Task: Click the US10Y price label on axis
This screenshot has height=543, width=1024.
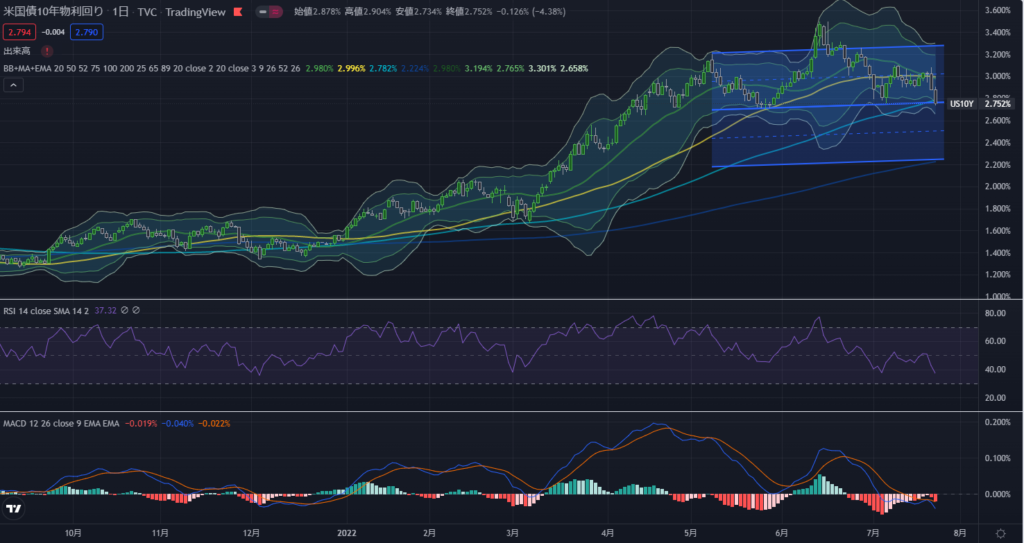Action: pos(961,104)
